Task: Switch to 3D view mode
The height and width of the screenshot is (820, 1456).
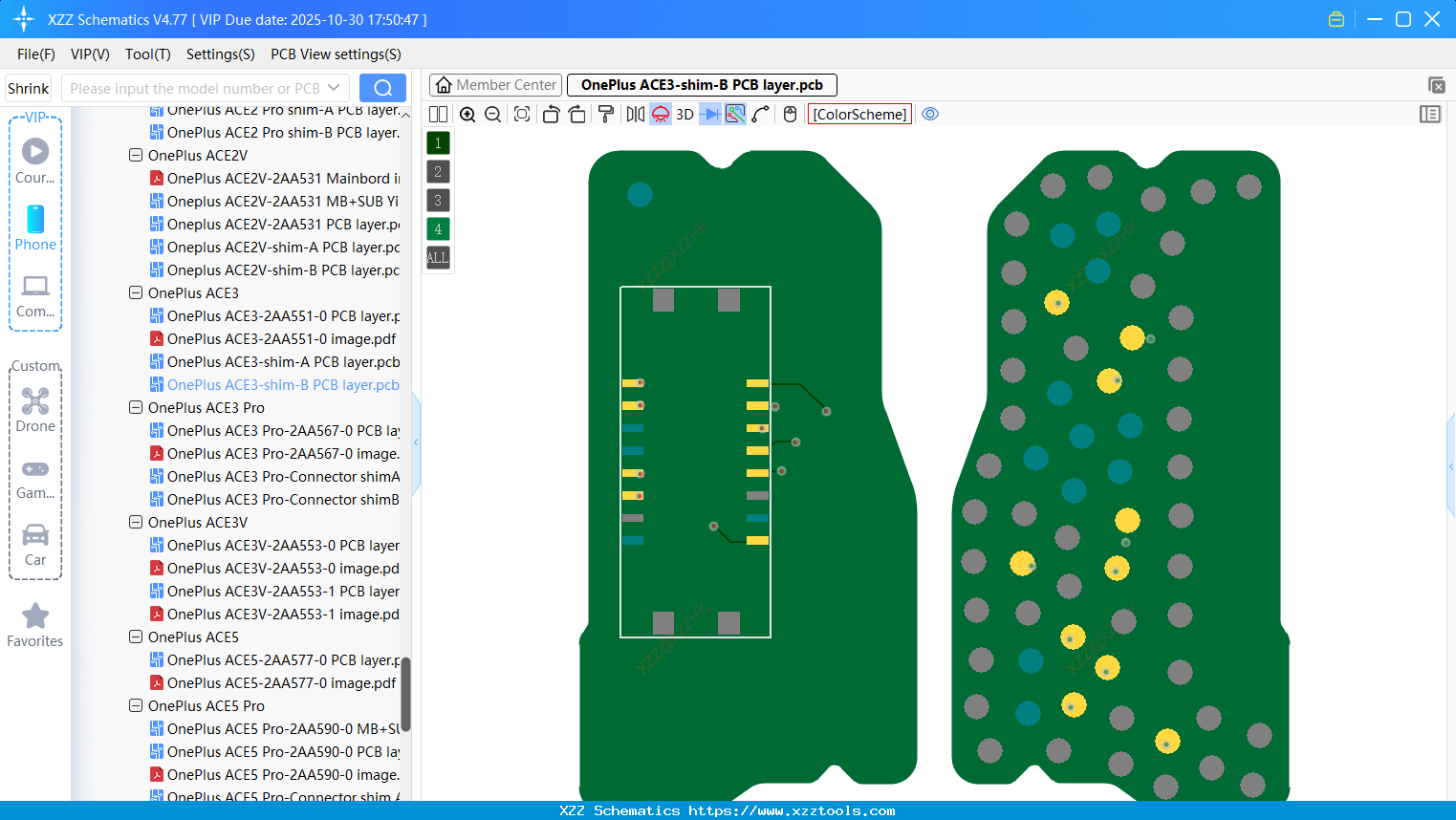Action: tap(685, 115)
